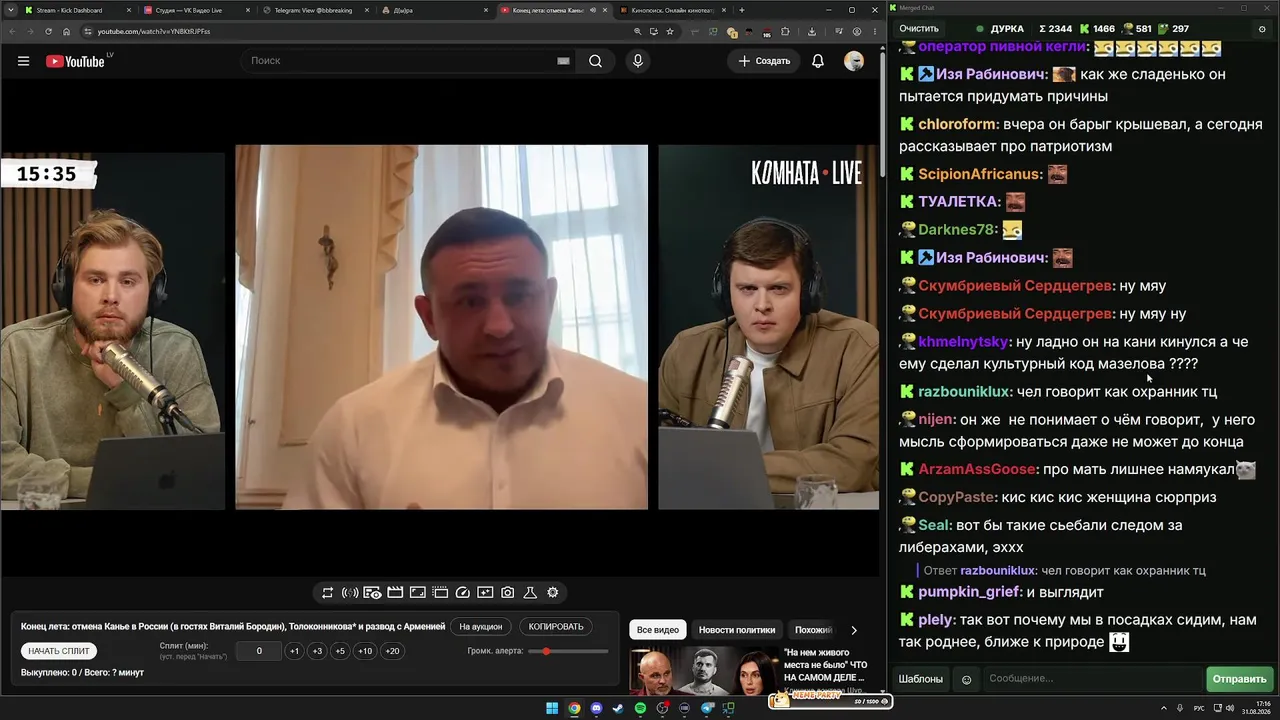Click the ДУРКА channel status label
The image size is (1280, 720).
pos(1007,29)
